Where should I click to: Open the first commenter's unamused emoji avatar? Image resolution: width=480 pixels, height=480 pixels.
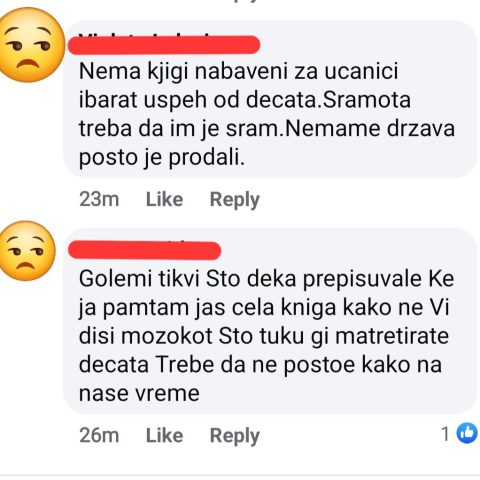point(31,44)
